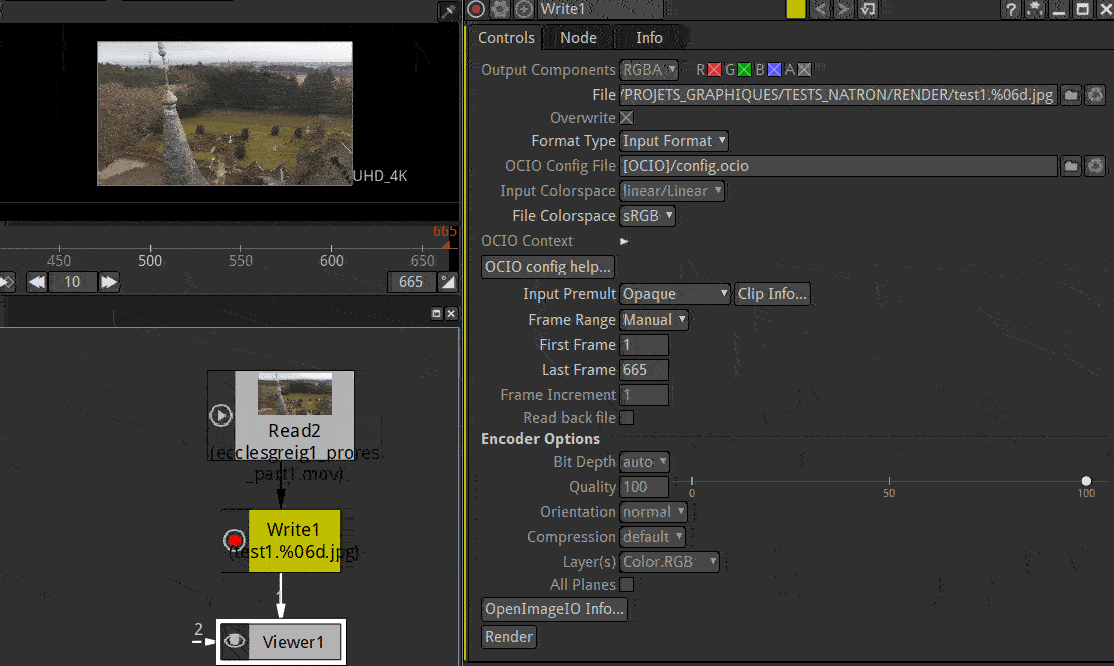Open the Bit Depth auto dropdown
Viewport: 1114px width, 666px height.
[644, 462]
